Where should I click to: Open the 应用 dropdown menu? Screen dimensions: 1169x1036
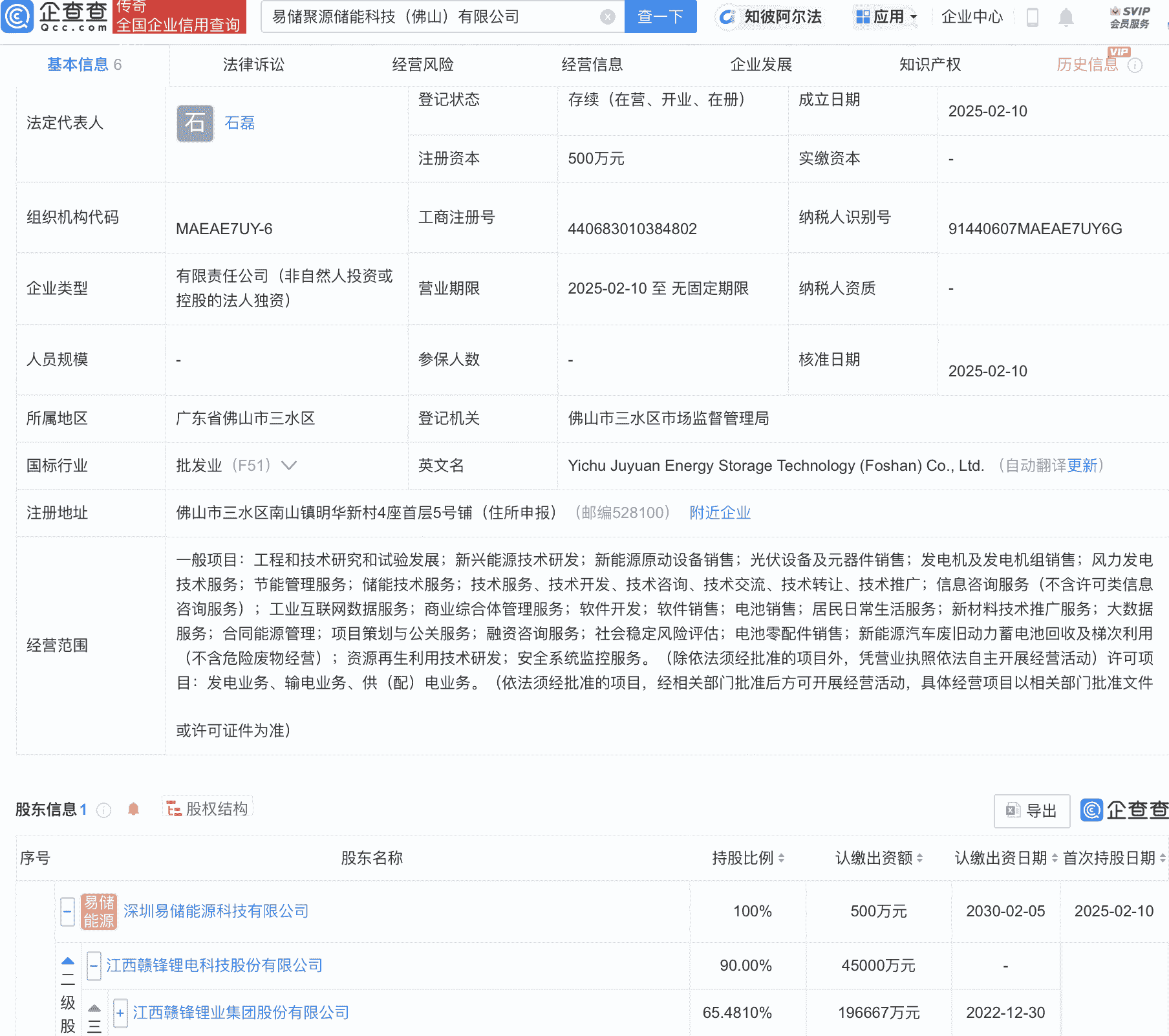886,17
